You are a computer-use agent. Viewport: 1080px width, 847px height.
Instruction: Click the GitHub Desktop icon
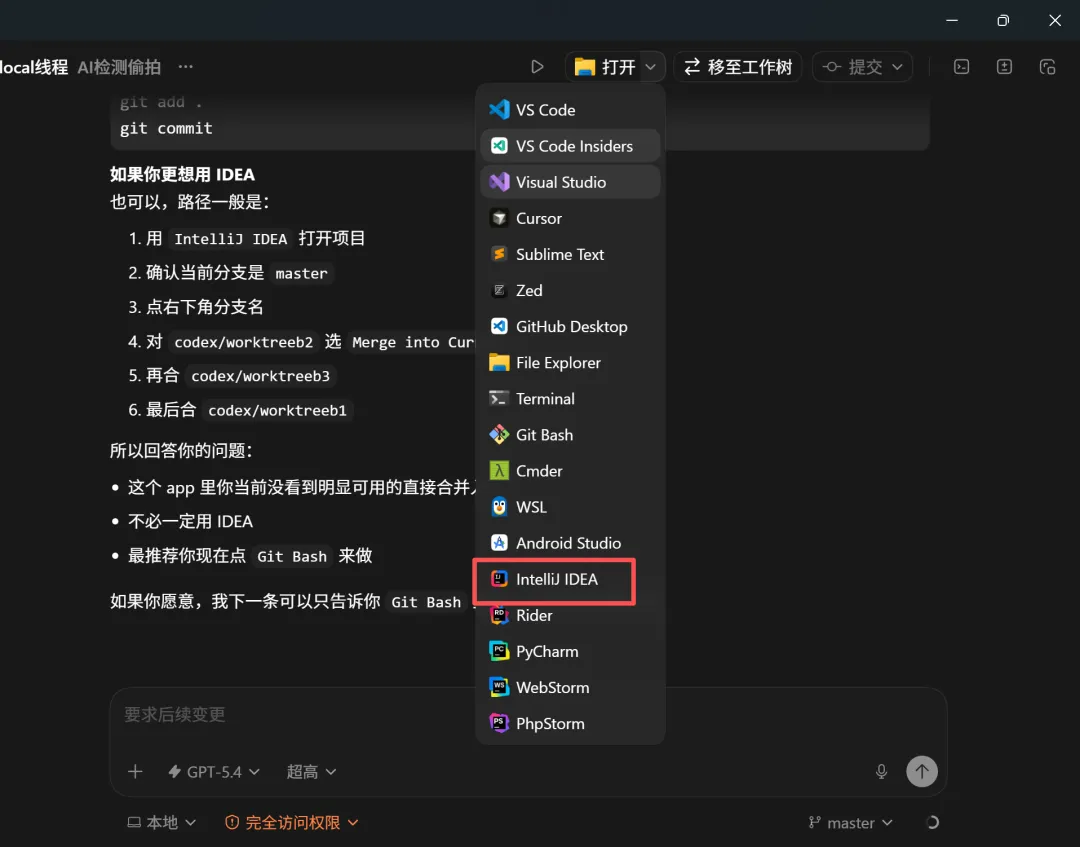click(499, 326)
